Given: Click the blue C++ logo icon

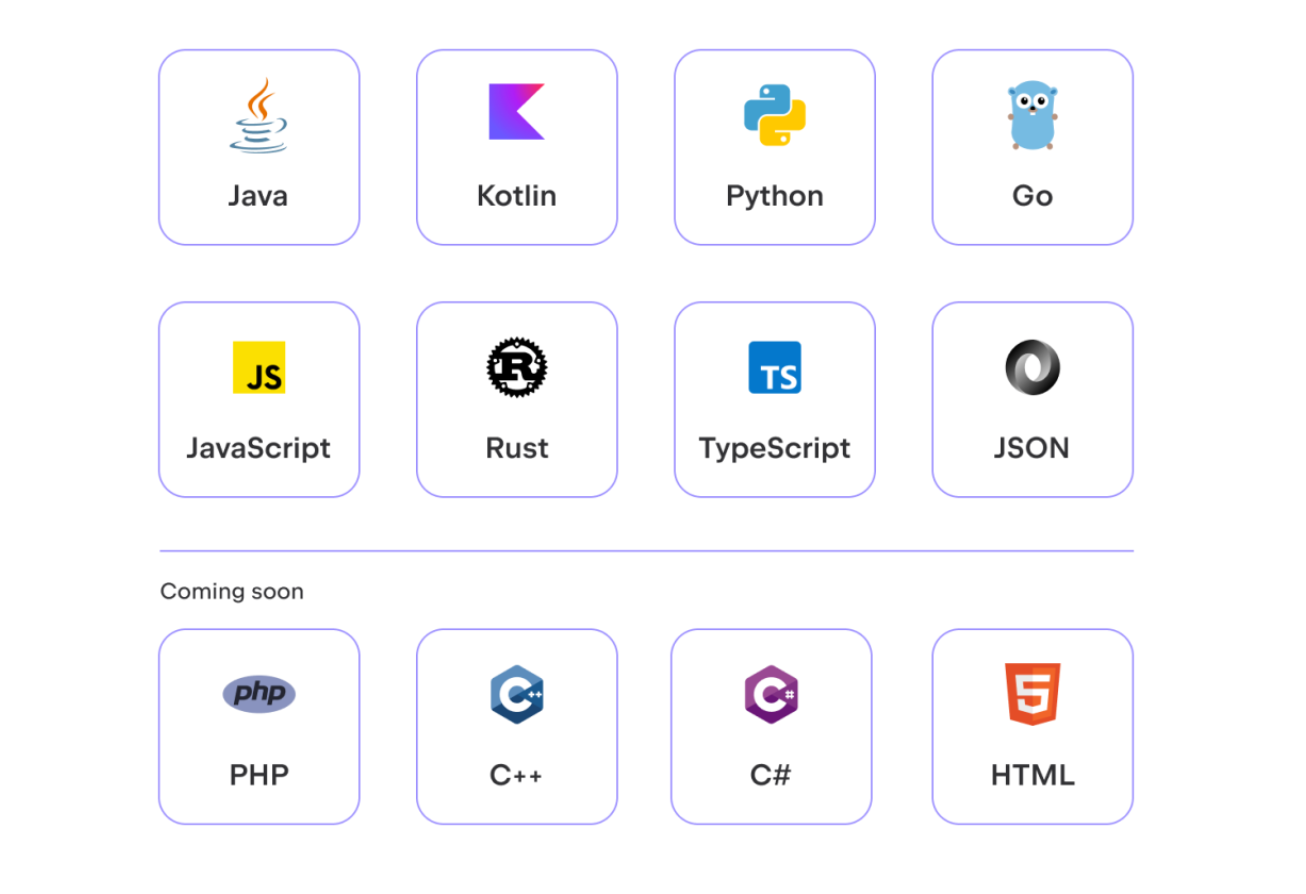Looking at the screenshot, I should pyautogui.click(x=516, y=693).
